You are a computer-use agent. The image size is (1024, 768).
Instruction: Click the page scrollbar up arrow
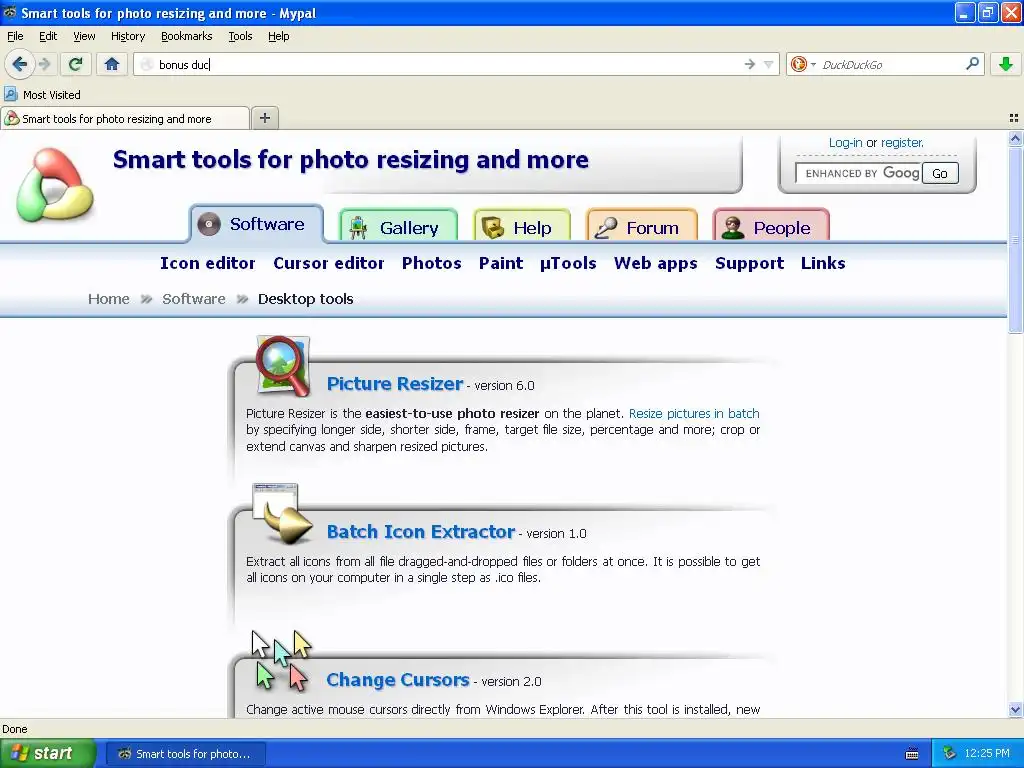click(1015, 138)
